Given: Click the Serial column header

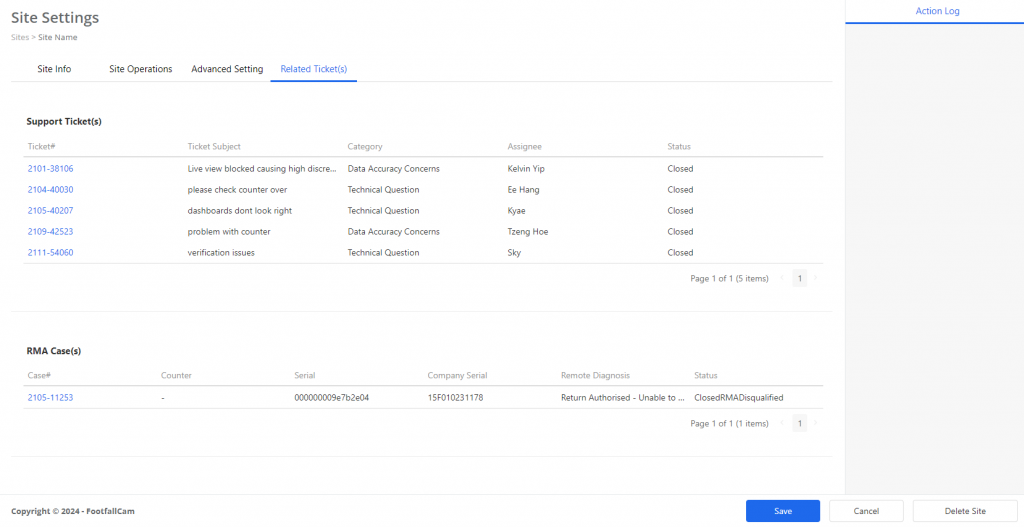Looking at the screenshot, I should click(305, 375).
